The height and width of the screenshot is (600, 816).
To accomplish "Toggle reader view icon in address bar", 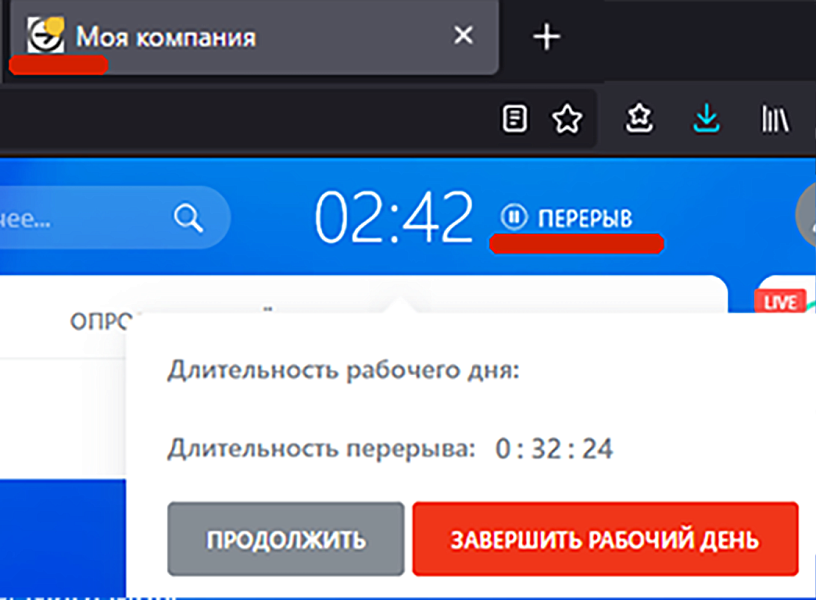I will click(515, 118).
